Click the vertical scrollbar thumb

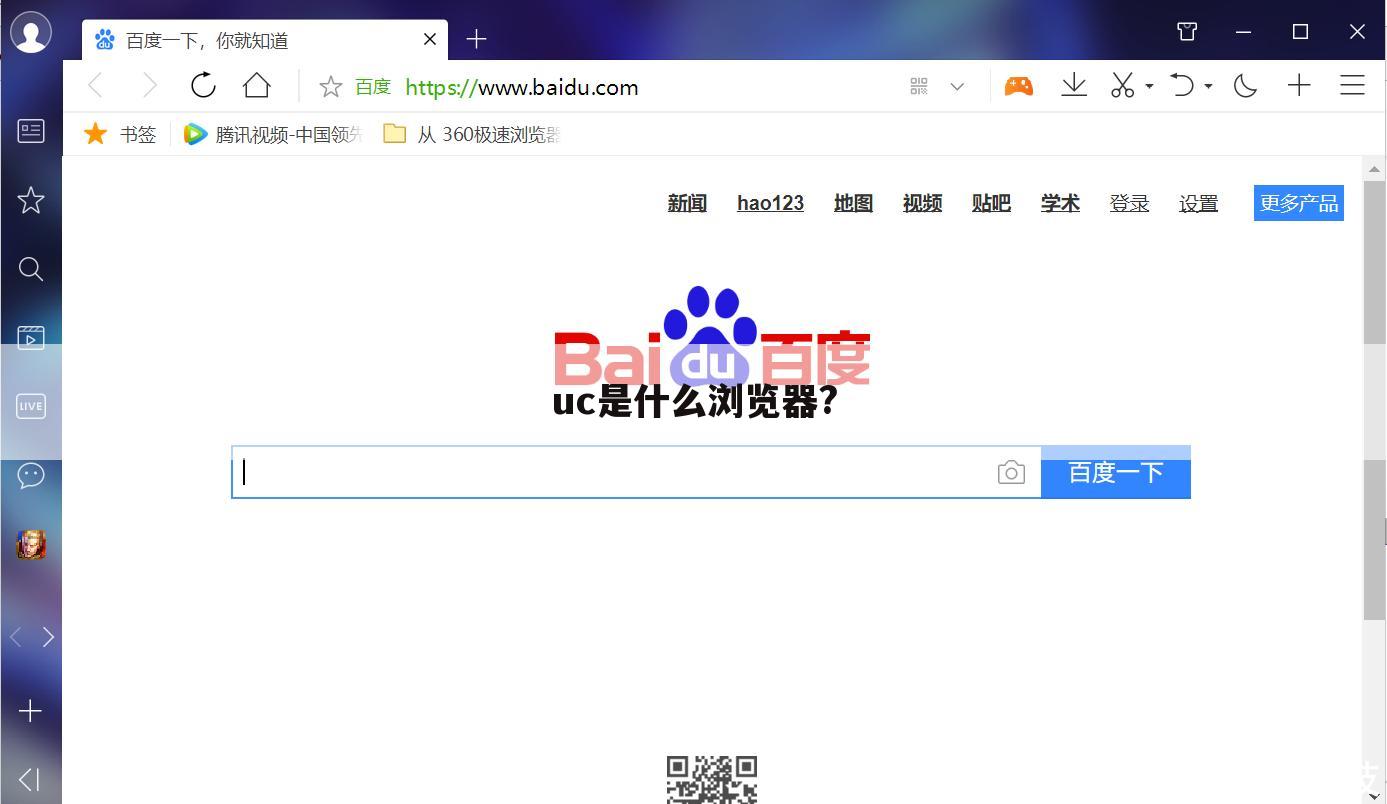pos(1374,400)
